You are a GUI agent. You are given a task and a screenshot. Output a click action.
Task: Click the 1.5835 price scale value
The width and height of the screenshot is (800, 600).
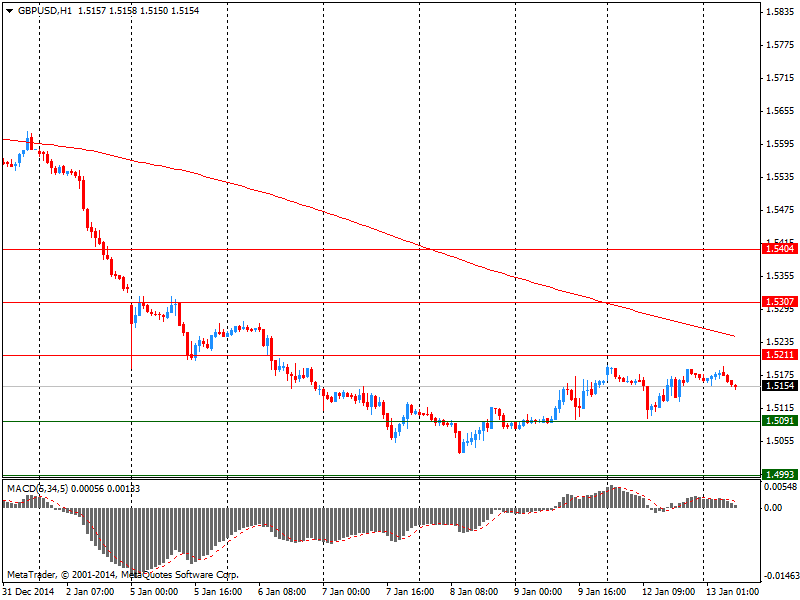click(781, 12)
